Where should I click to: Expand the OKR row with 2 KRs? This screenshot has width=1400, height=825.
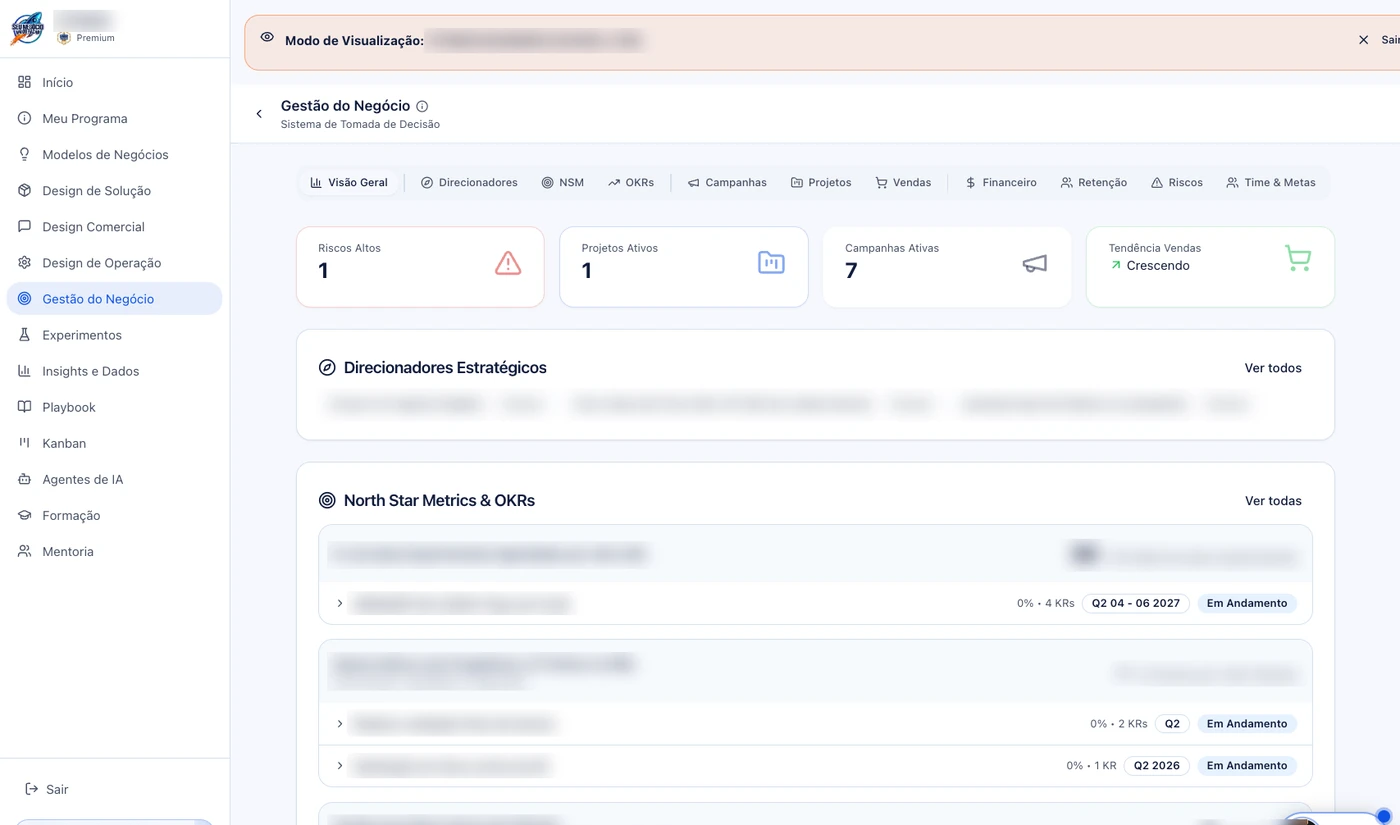click(340, 724)
